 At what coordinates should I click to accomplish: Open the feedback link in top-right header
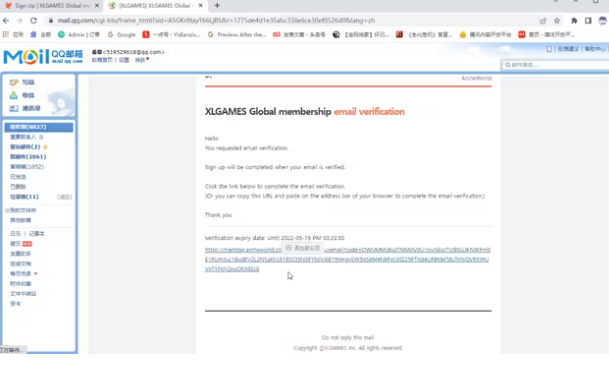pos(568,49)
